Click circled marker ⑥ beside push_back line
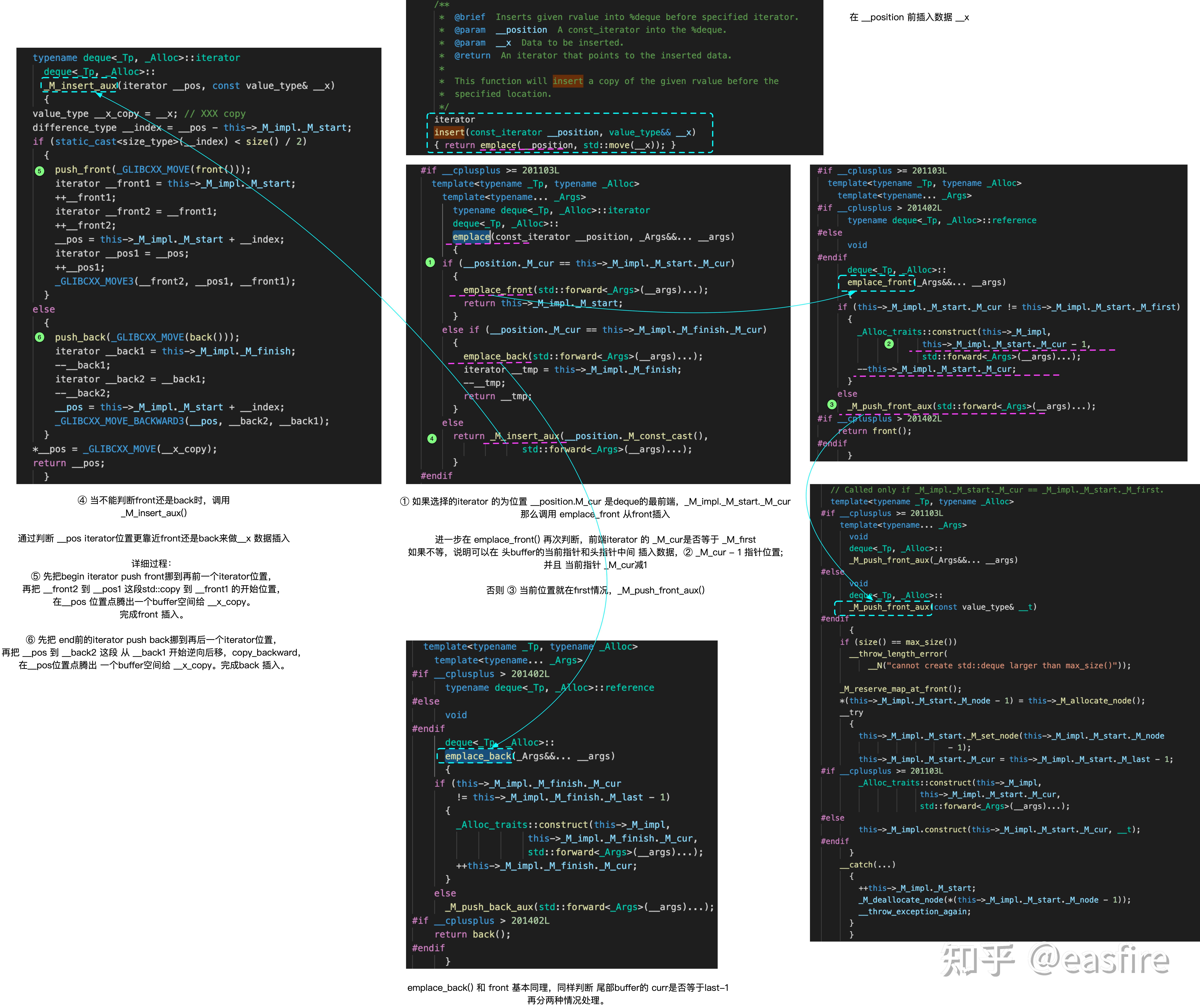The height and width of the screenshot is (1008, 1200). tap(39, 337)
